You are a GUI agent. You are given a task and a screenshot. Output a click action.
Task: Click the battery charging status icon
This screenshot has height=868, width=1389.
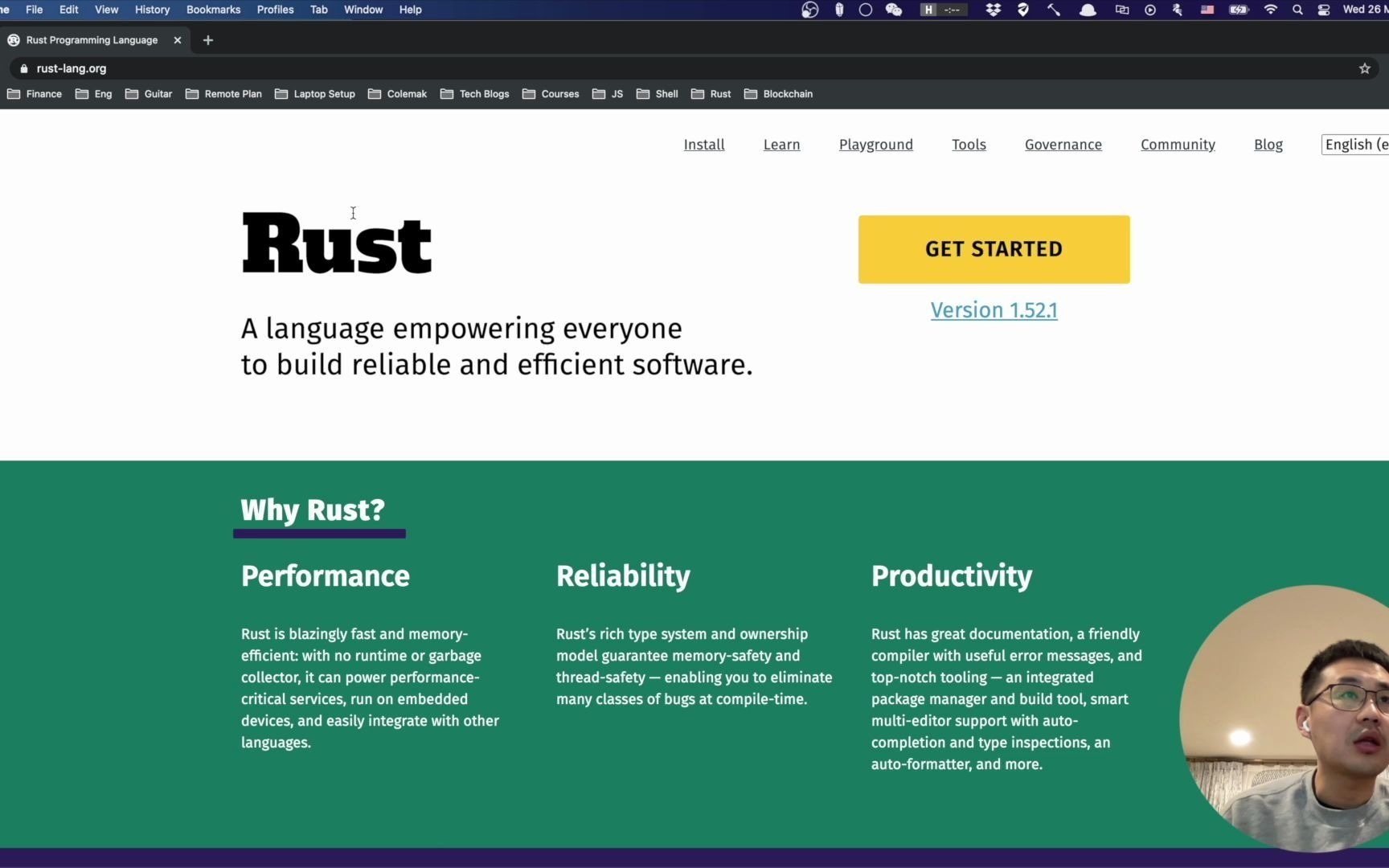point(1239,10)
